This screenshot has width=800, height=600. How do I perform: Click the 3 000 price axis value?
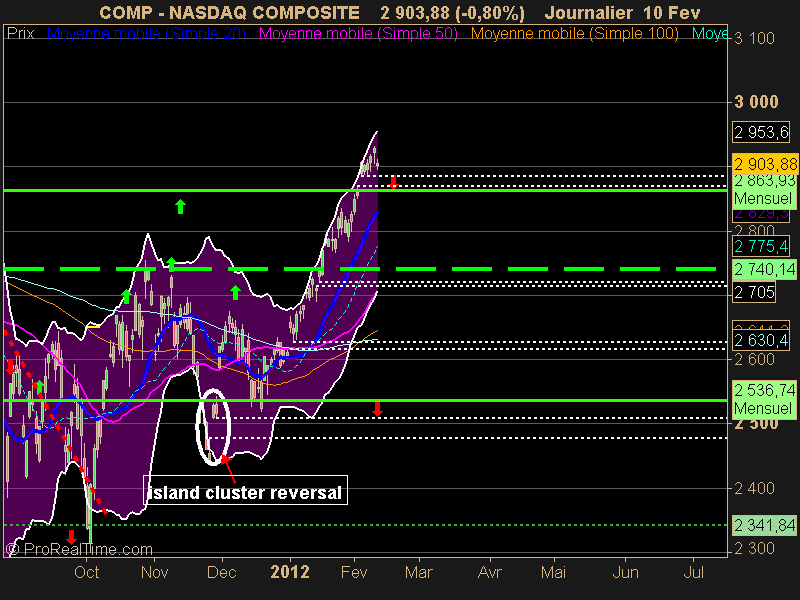pos(756,102)
